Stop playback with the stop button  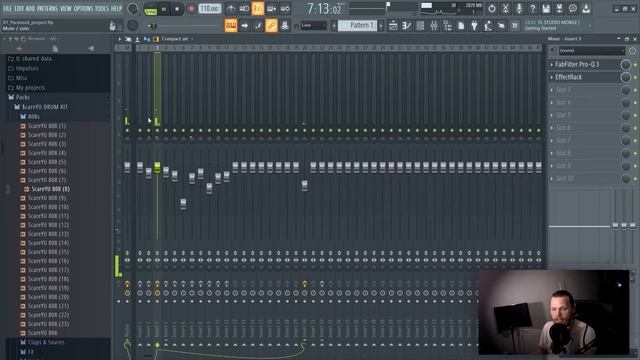click(177, 9)
